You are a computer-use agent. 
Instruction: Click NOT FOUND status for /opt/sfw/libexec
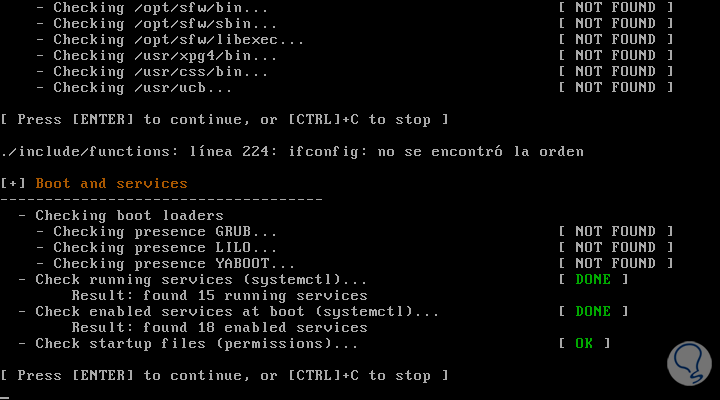click(x=615, y=39)
